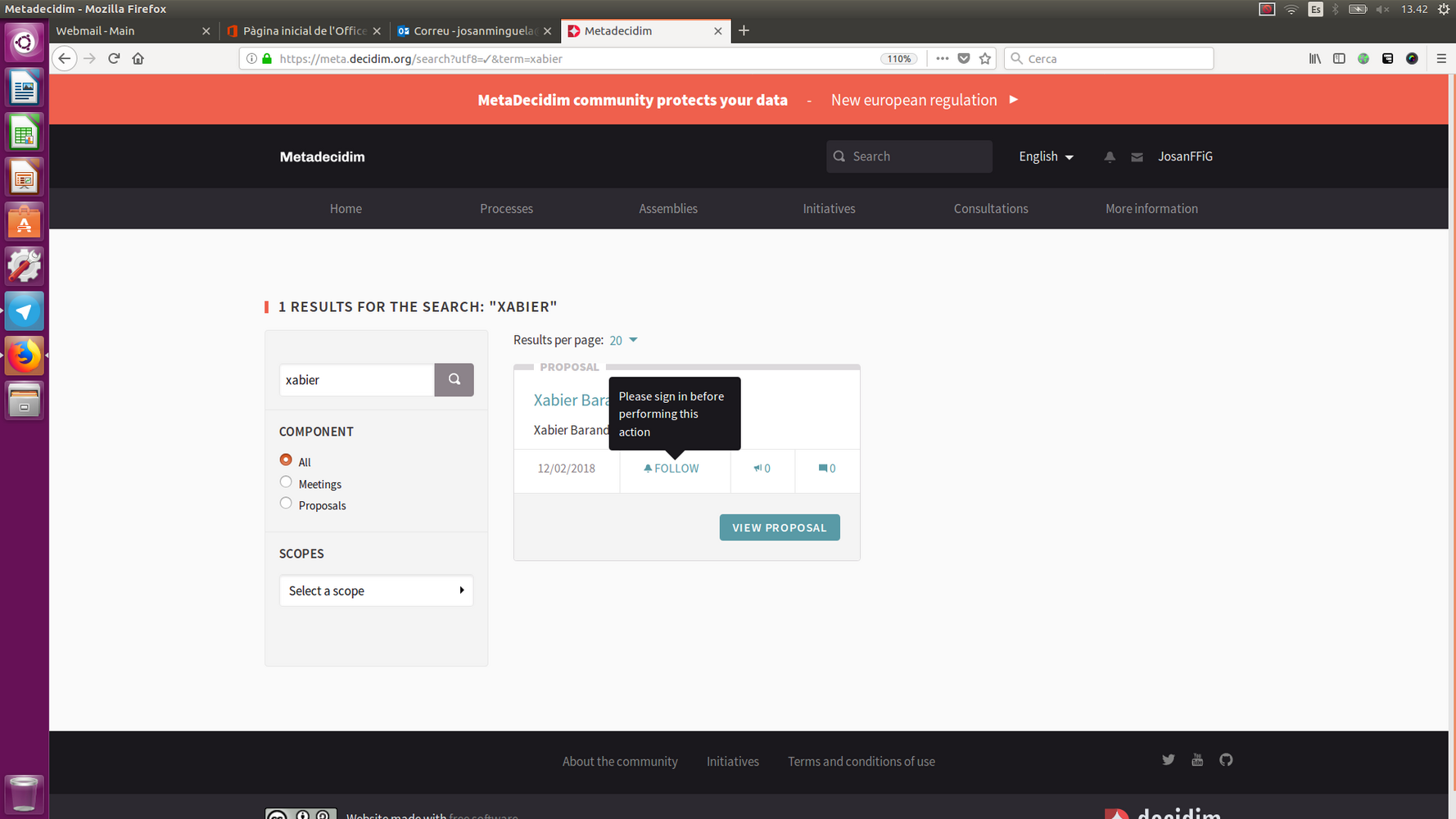Open the English language dropdown
The height and width of the screenshot is (819, 1456).
click(1045, 156)
